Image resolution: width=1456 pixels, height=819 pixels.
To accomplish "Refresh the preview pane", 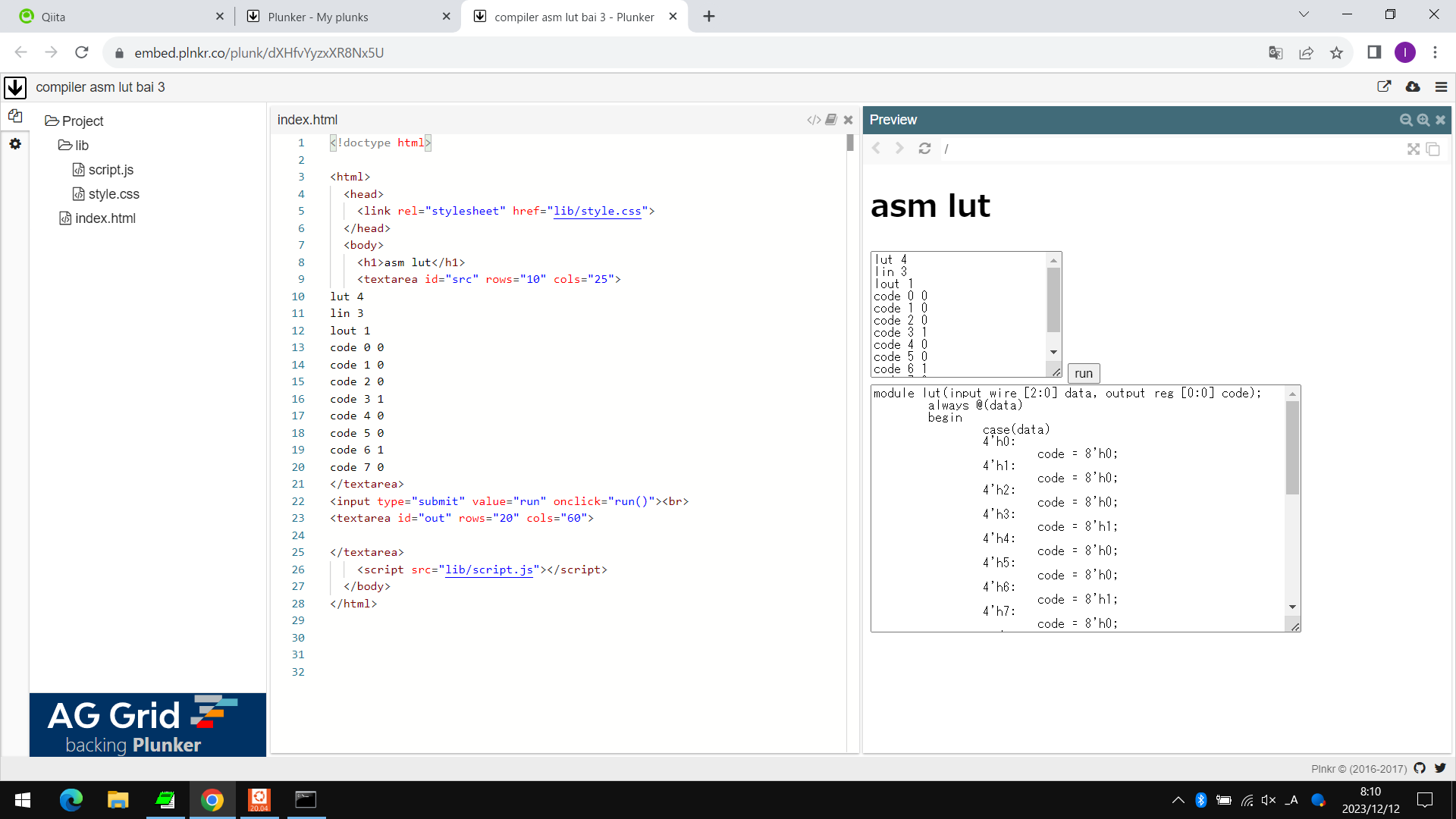I will coord(924,149).
